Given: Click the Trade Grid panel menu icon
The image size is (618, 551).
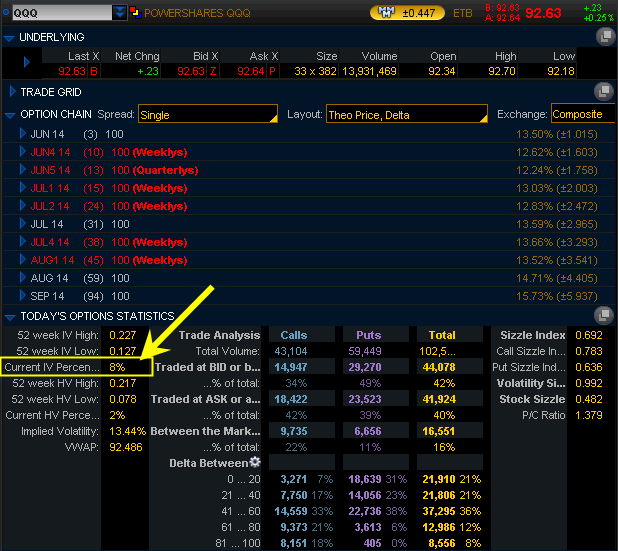Looking at the screenshot, I should (x=604, y=91).
